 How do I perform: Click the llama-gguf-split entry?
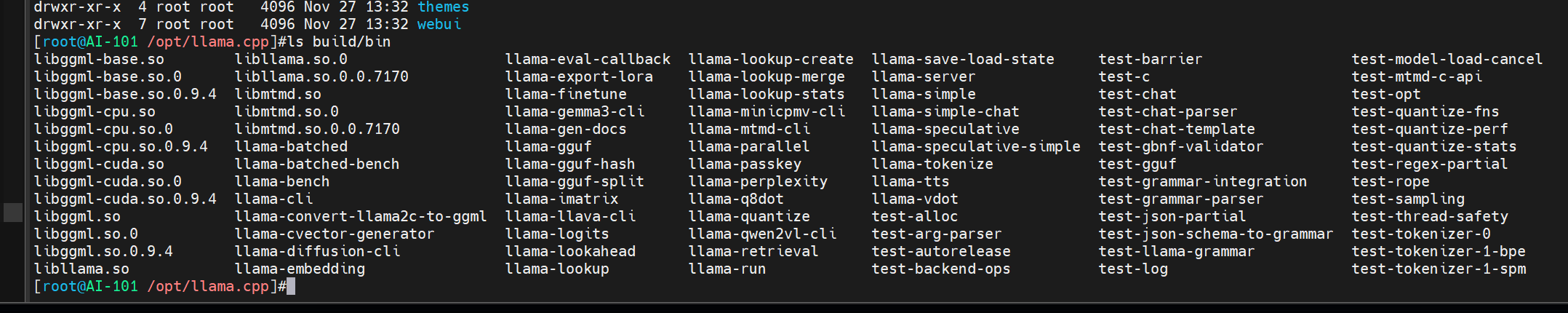click(x=575, y=181)
